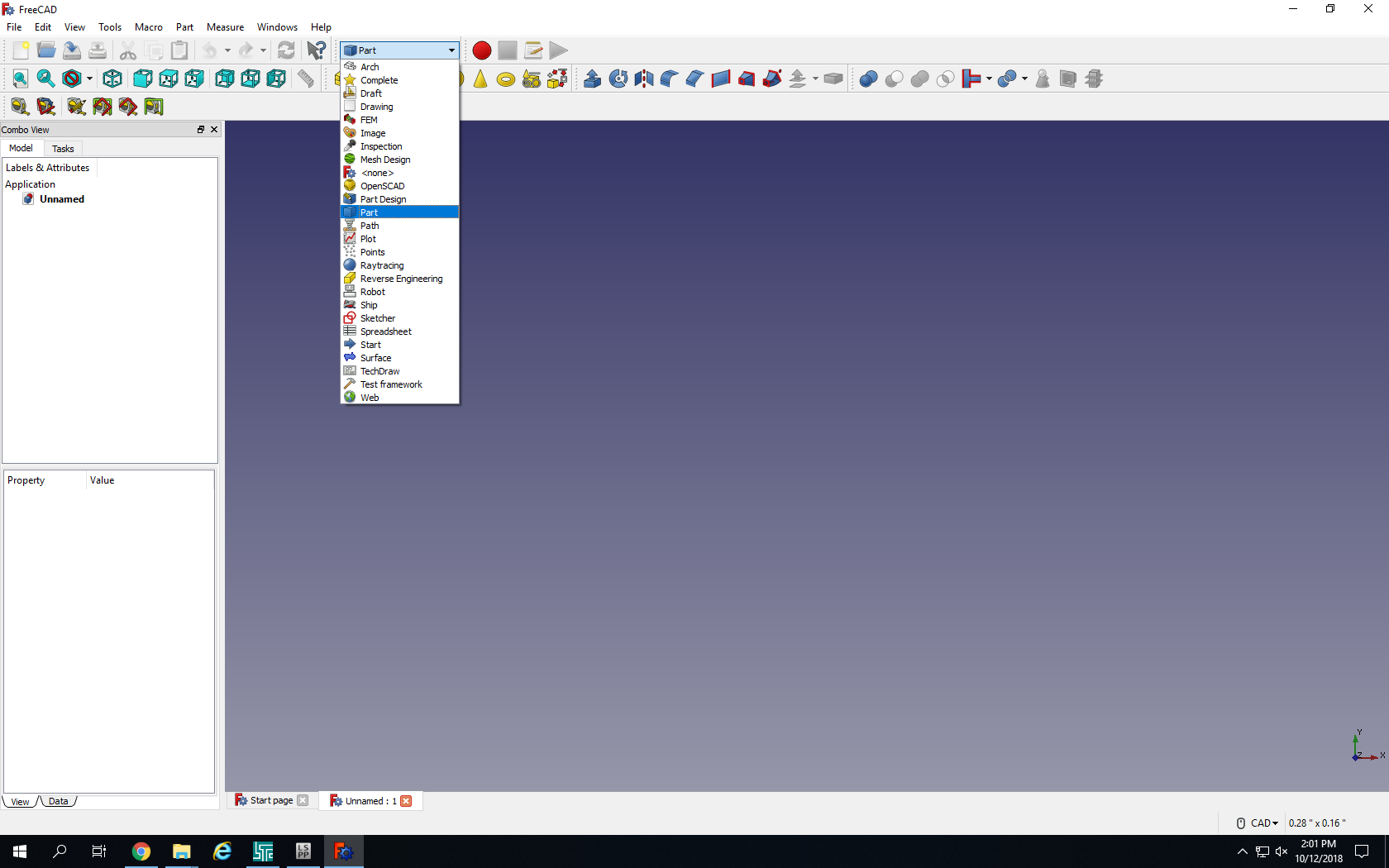The width and height of the screenshot is (1389, 868).
Task: Choose Part Design in workbench list
Action: coord(383,199)
